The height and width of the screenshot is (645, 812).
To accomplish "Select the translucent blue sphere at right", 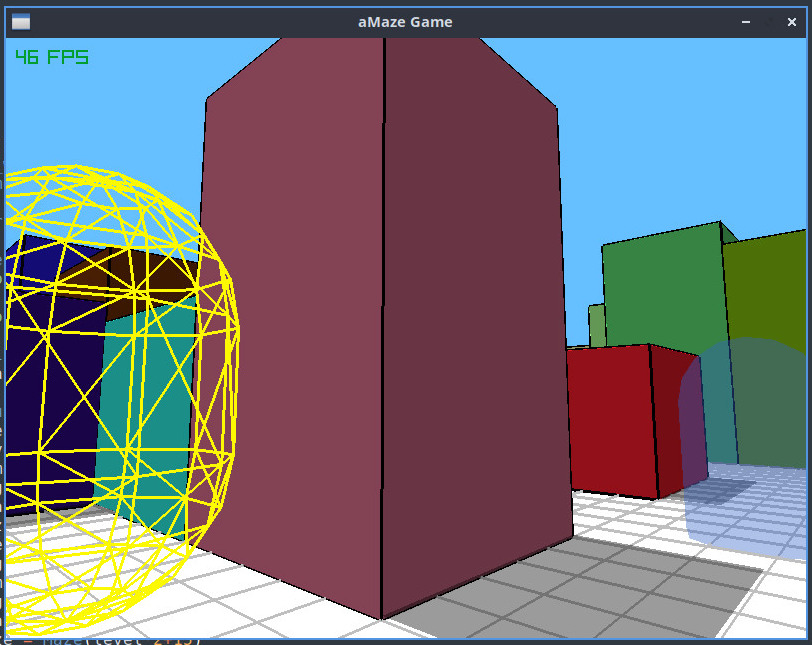I will pos(746,445).
